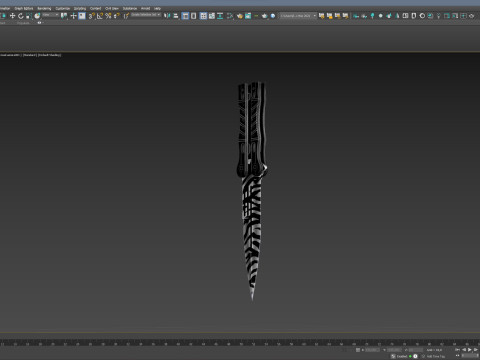Open the Arnold menu

[x=145, y=8]
